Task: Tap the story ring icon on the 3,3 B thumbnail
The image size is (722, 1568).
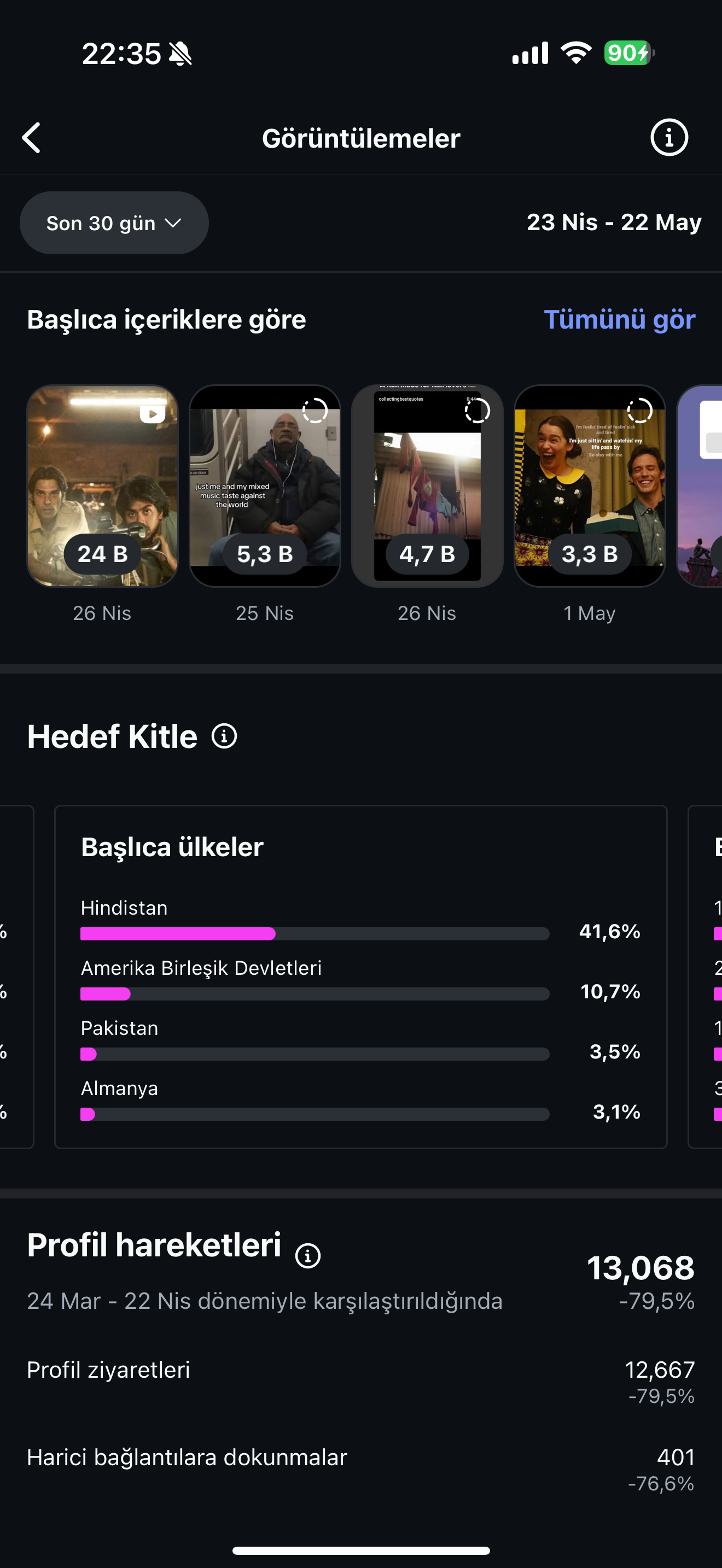Action: click(640, 411)
